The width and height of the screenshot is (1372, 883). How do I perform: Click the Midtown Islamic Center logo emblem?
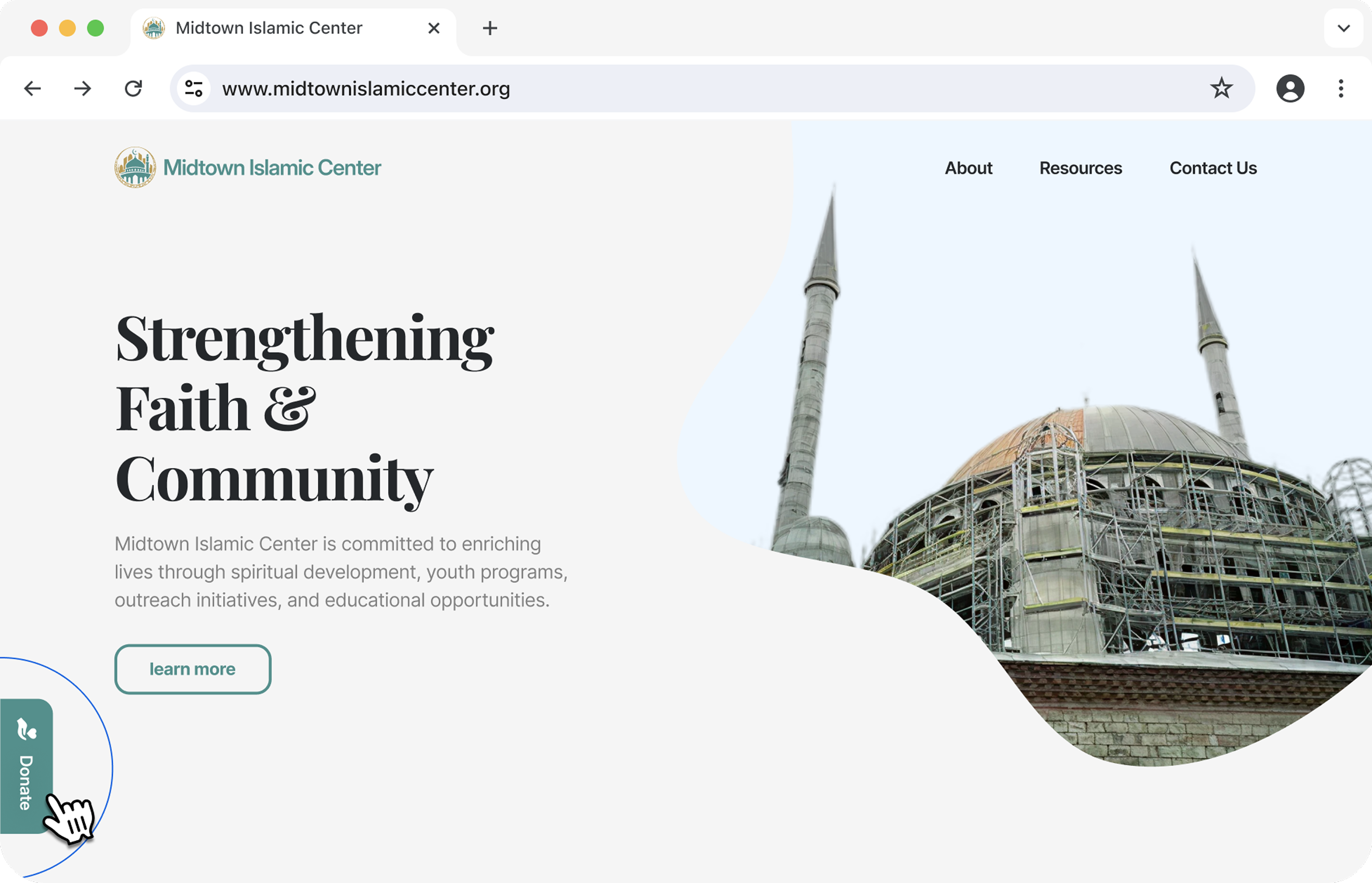tap(135, 168)
